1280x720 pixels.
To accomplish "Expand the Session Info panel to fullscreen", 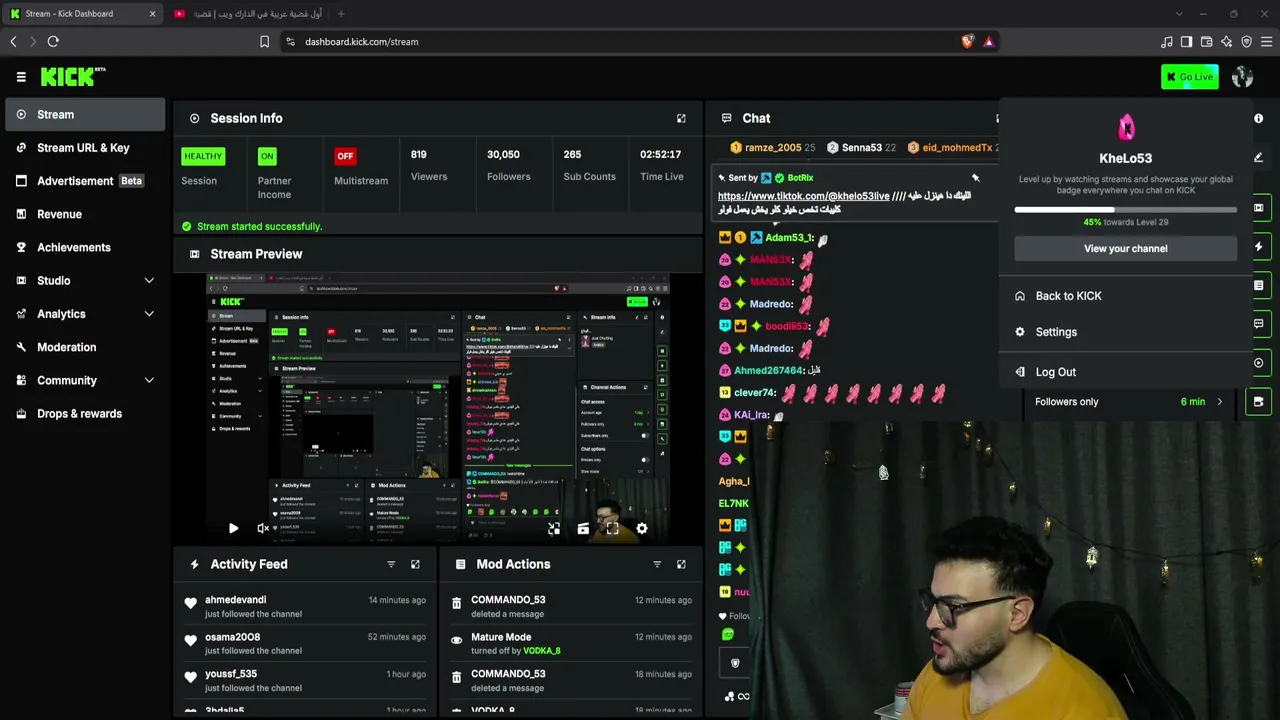I will click(x=681, y=118).
